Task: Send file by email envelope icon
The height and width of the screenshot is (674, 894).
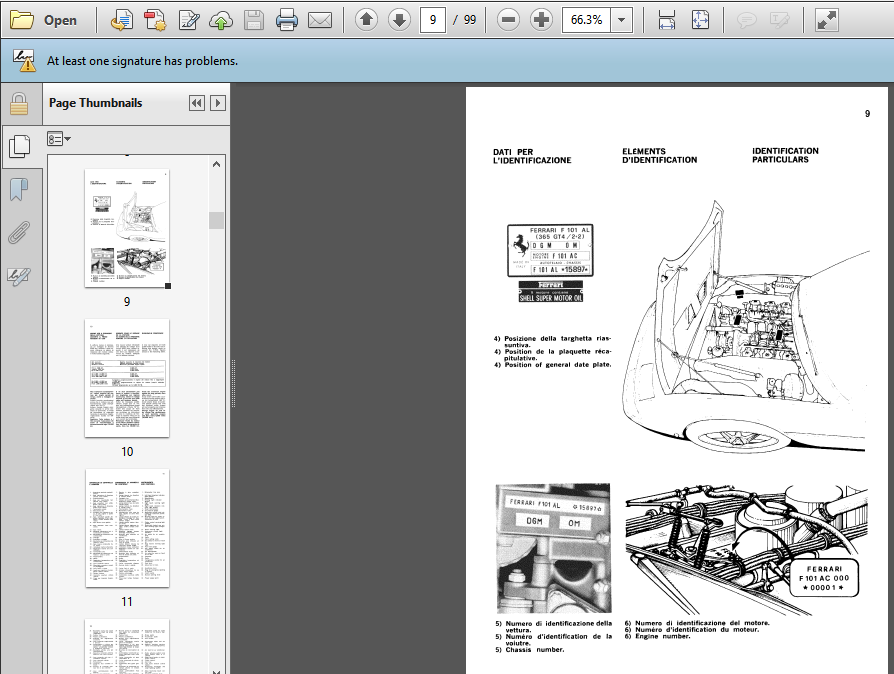Action: 320,21
